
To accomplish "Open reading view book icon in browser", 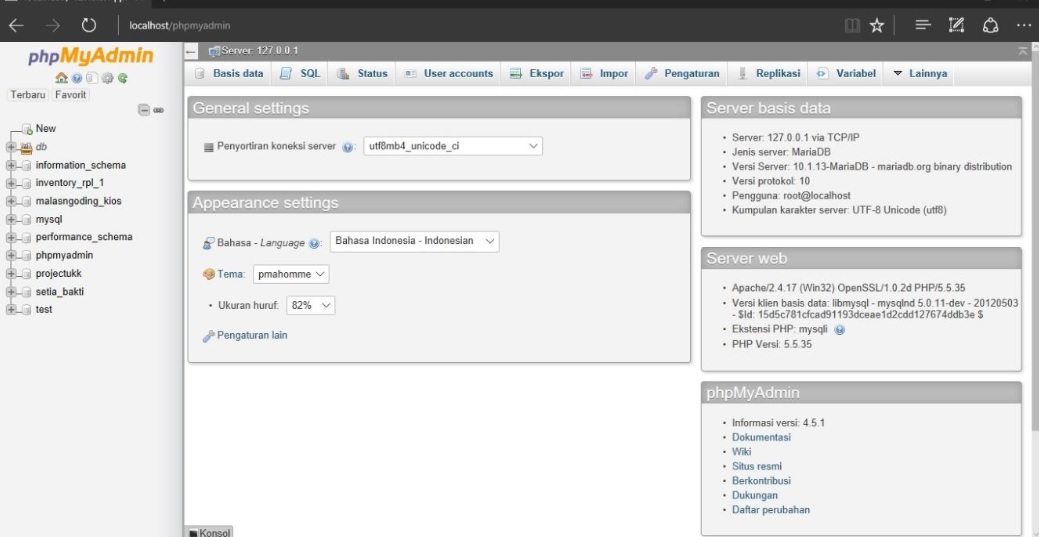I will pos(853,26).
